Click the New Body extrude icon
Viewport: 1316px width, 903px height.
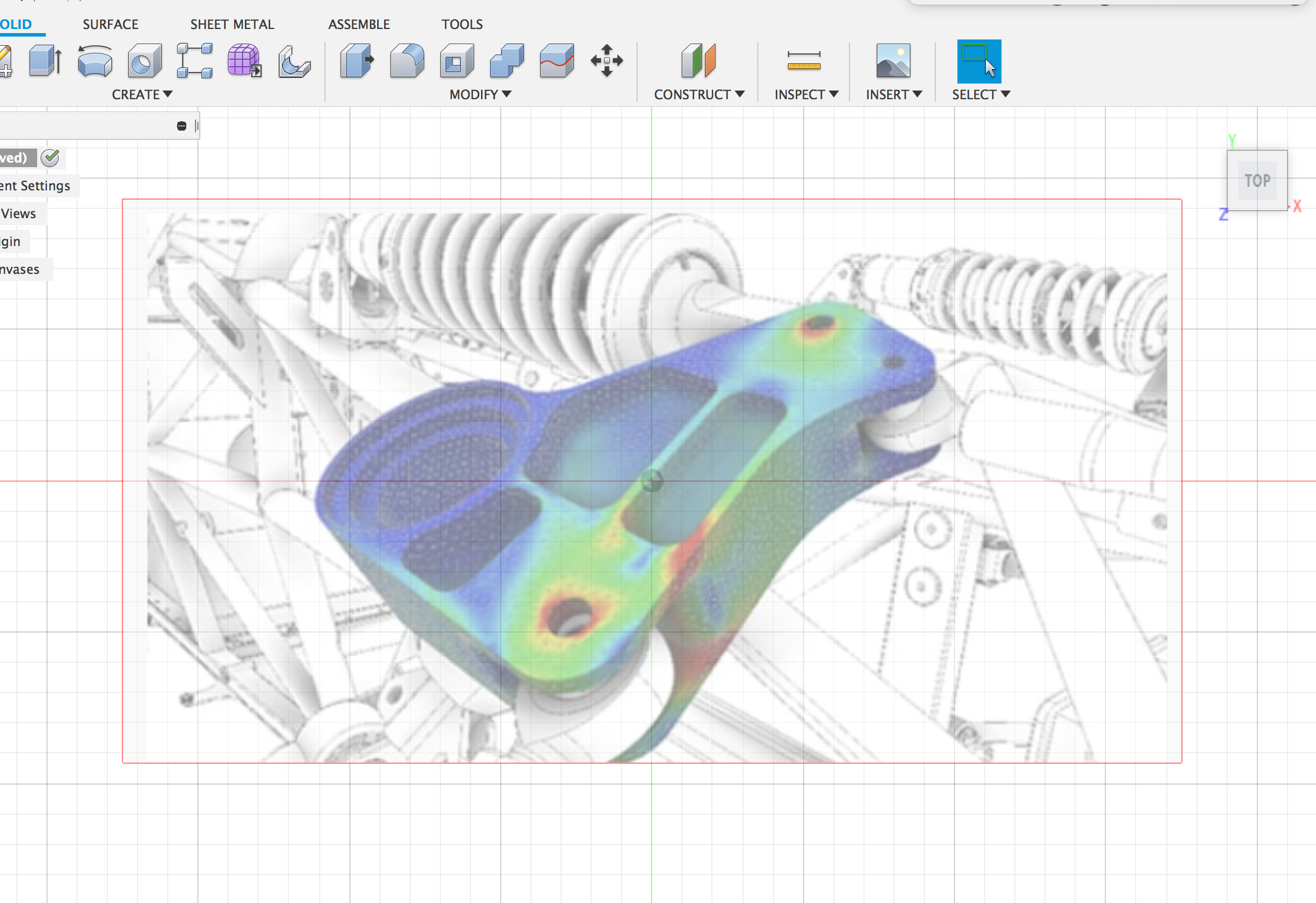[x=47, y=62]
